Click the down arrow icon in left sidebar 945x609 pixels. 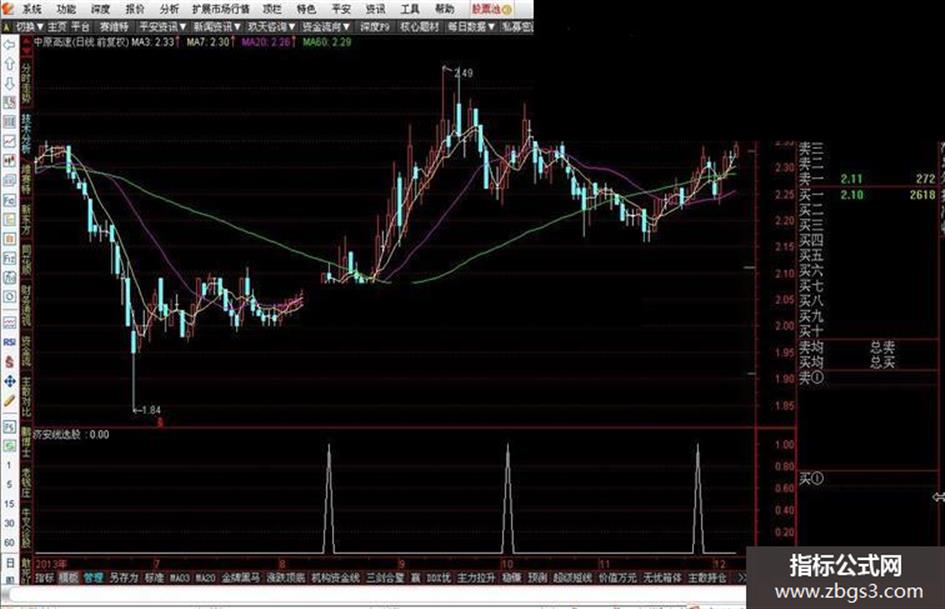click(x=9, y=83)
